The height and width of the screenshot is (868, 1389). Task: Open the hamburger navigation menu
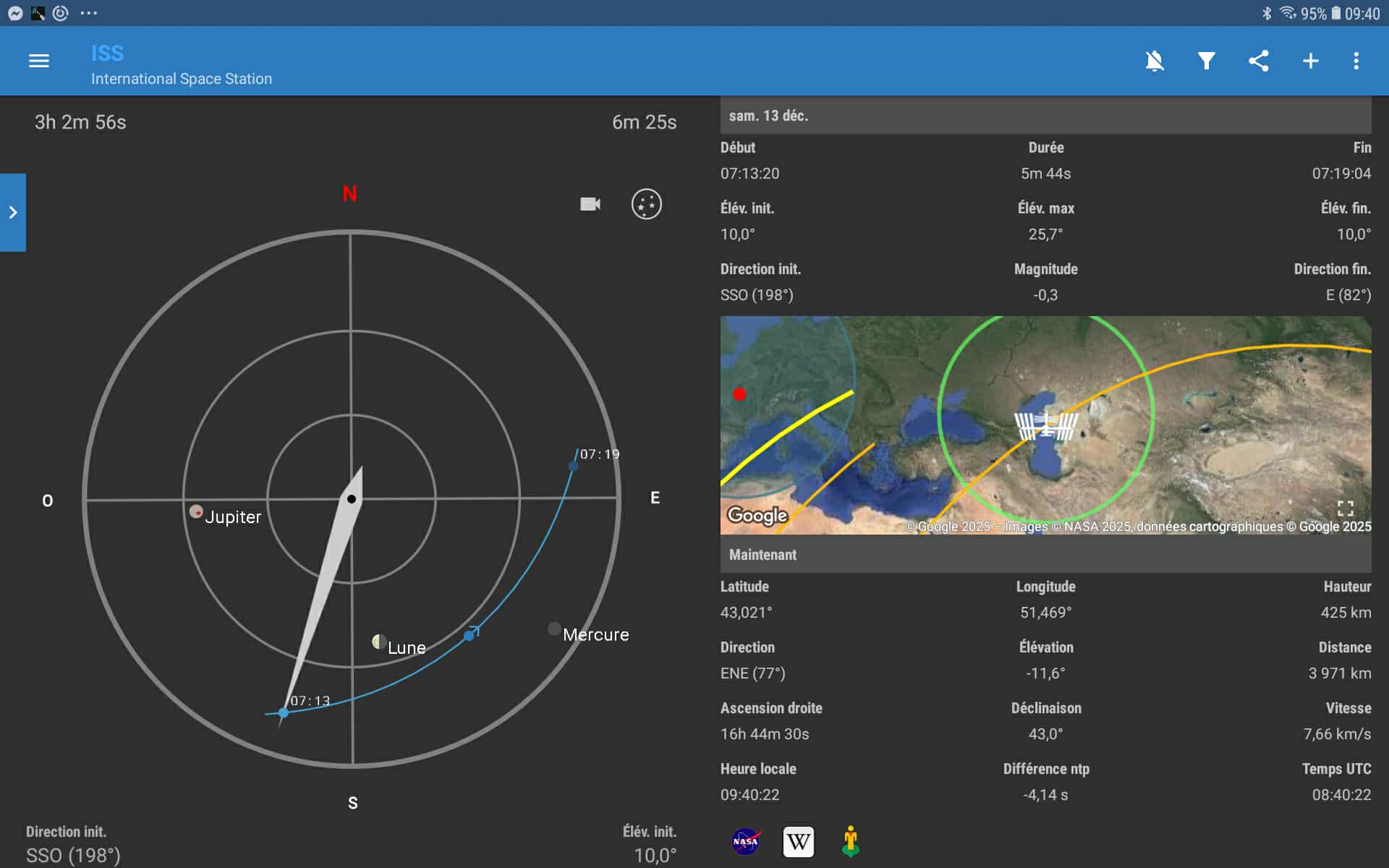click(x=39, y=61)
